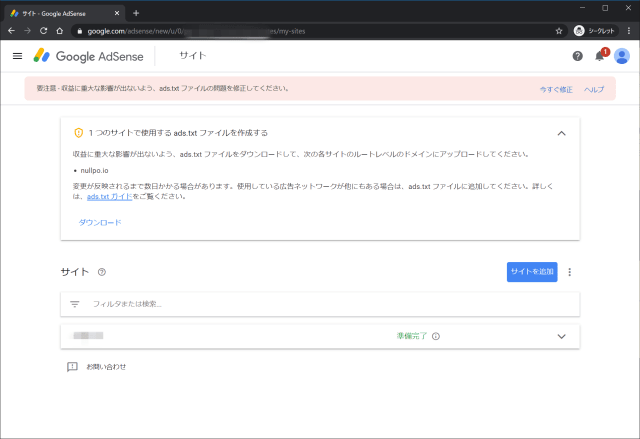Maximize the browser window

tap(605, 8)
